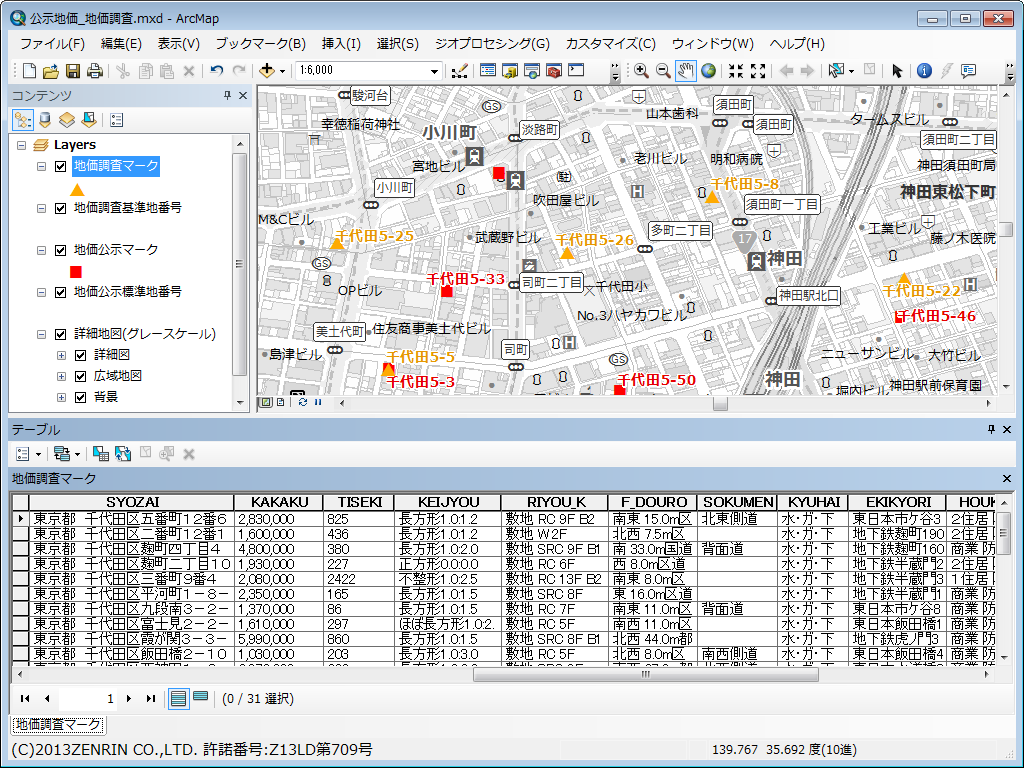Uncheck 地価調査マーク layer
This screenshot has width=1024, height=768.
(x=61, y=167)
